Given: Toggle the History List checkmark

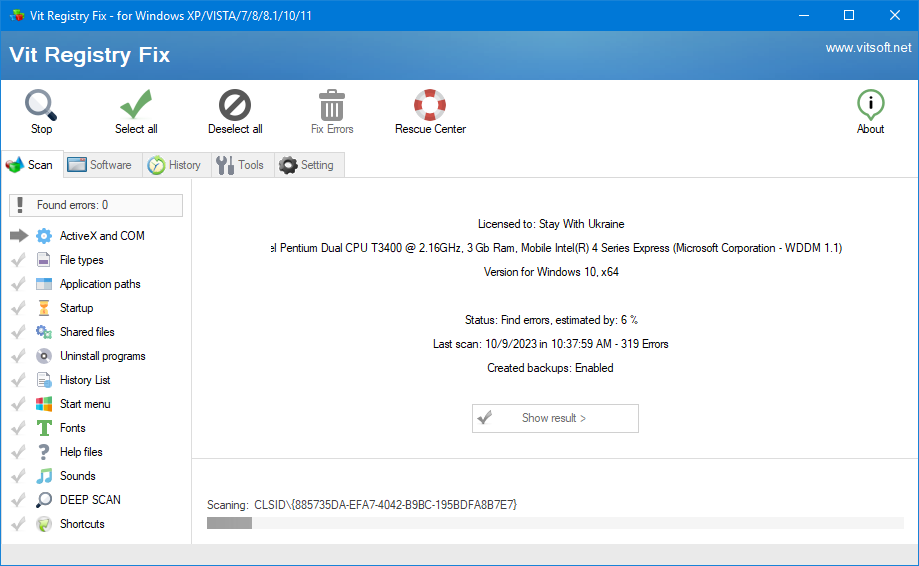Looking at the screenshot, I should [x=18, y=380].
